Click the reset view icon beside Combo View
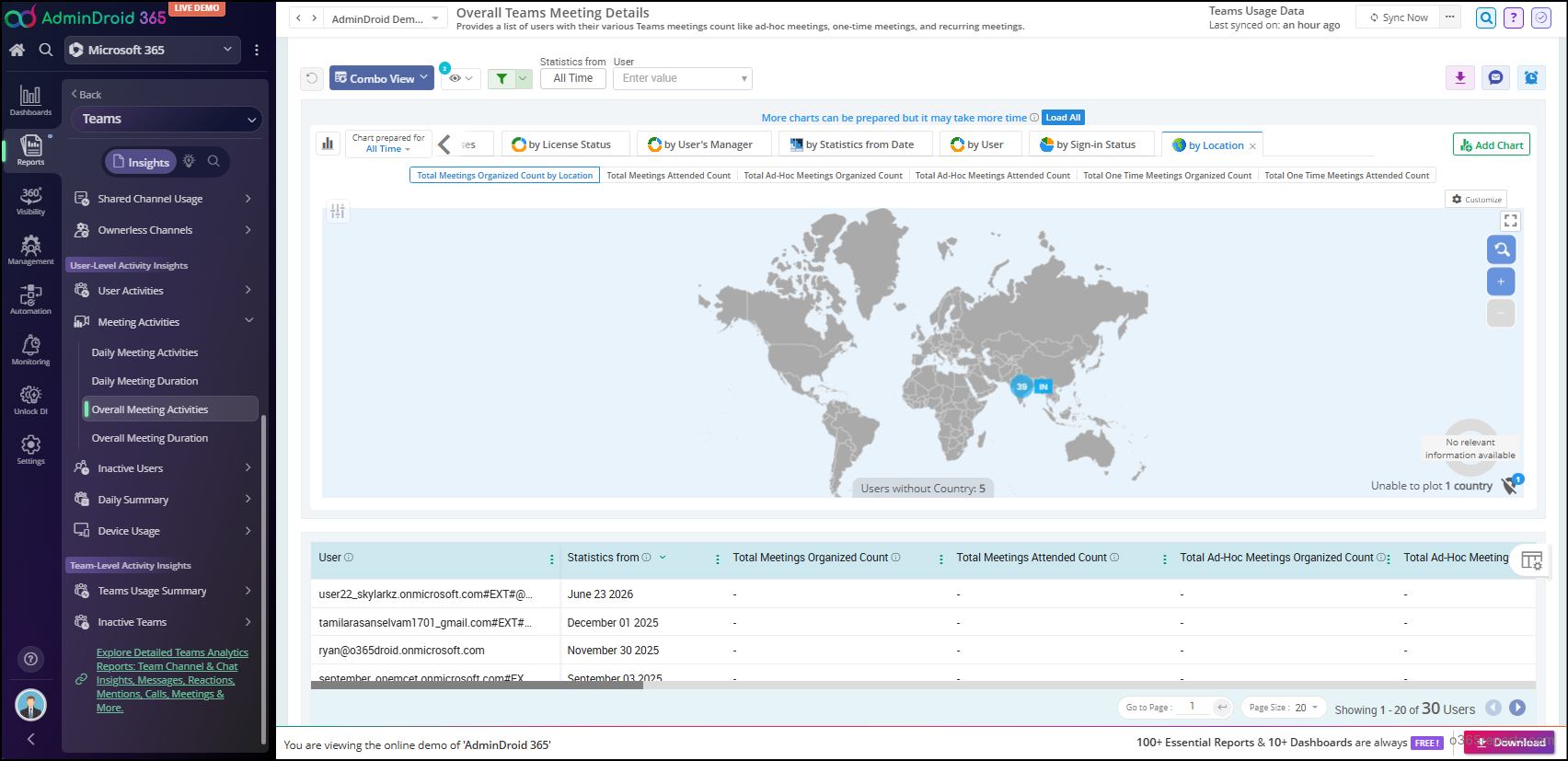 pos(312,78)
